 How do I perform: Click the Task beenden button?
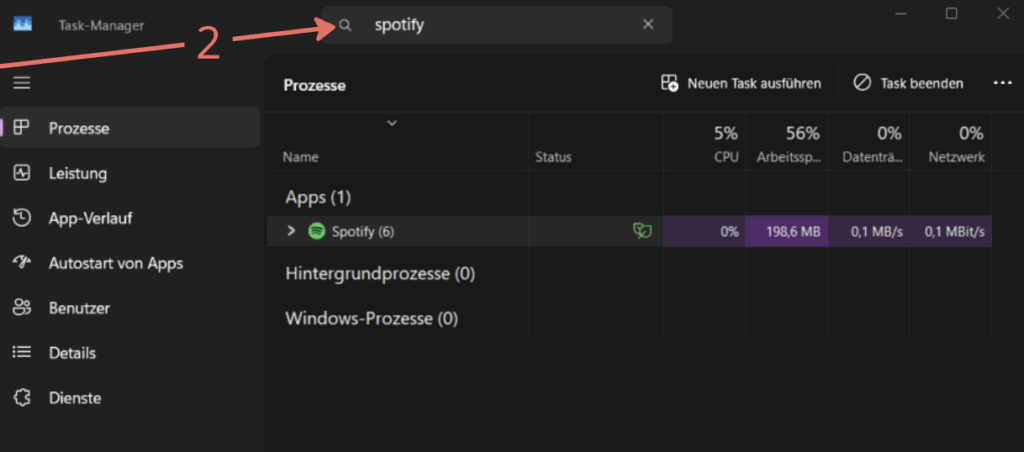click(908, 84)
